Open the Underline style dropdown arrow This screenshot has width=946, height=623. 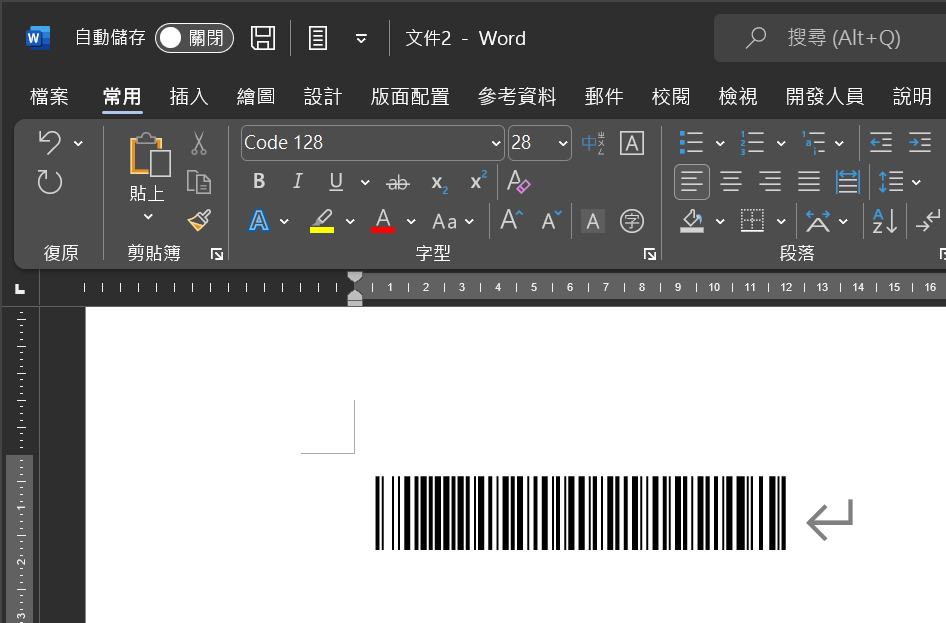365,182
